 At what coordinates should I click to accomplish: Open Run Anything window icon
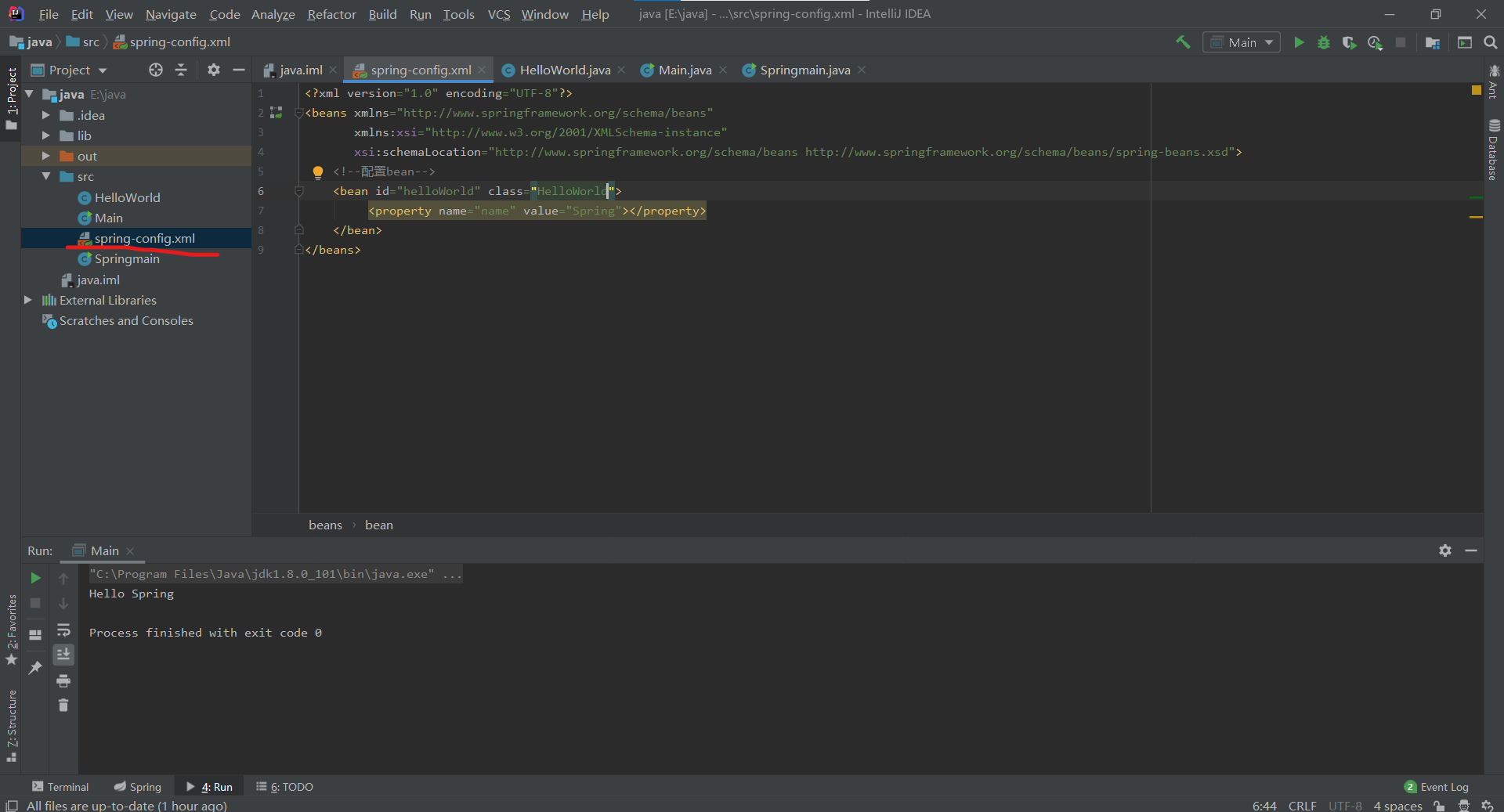click(1465, 42)
